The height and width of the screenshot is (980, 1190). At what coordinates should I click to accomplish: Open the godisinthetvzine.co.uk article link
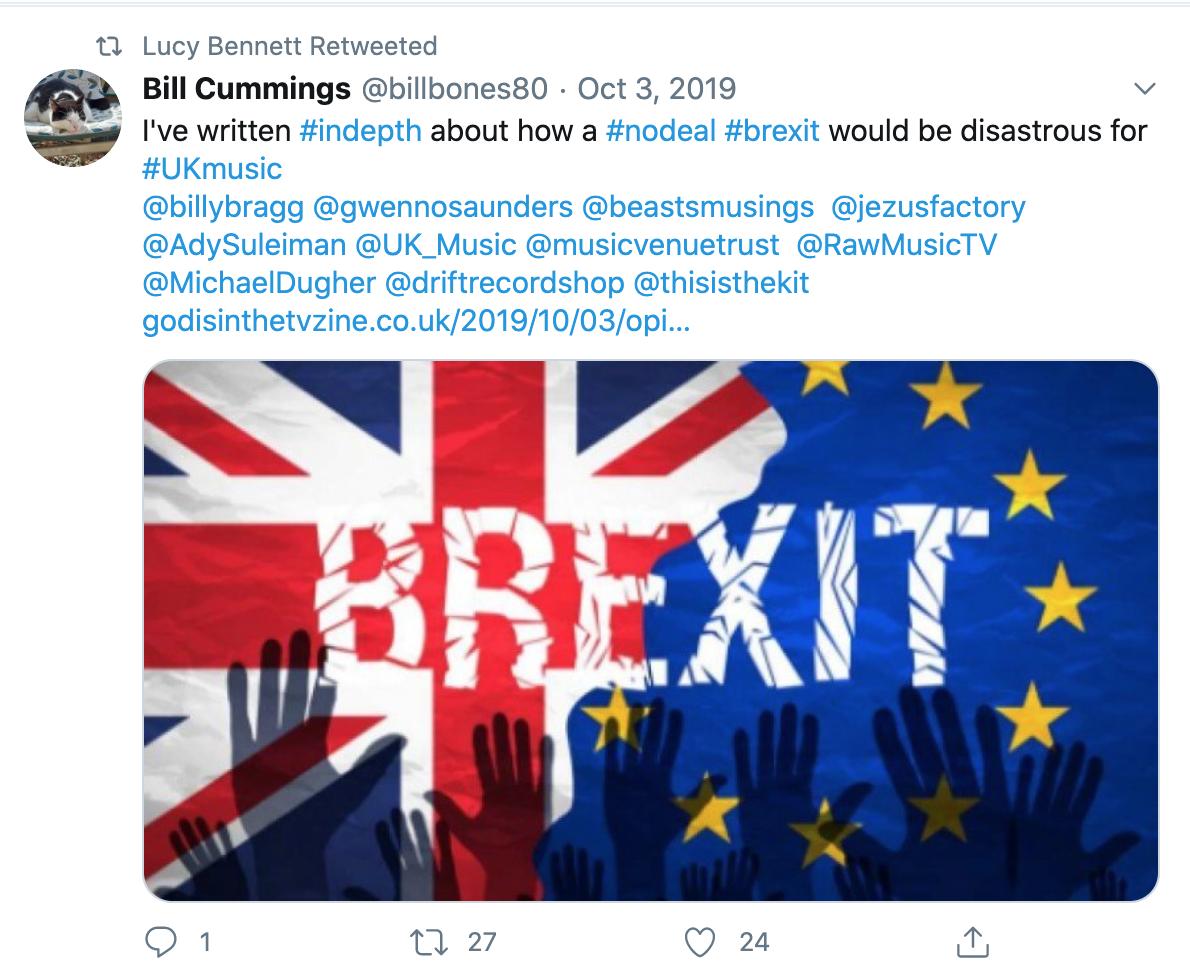[416, 322]
